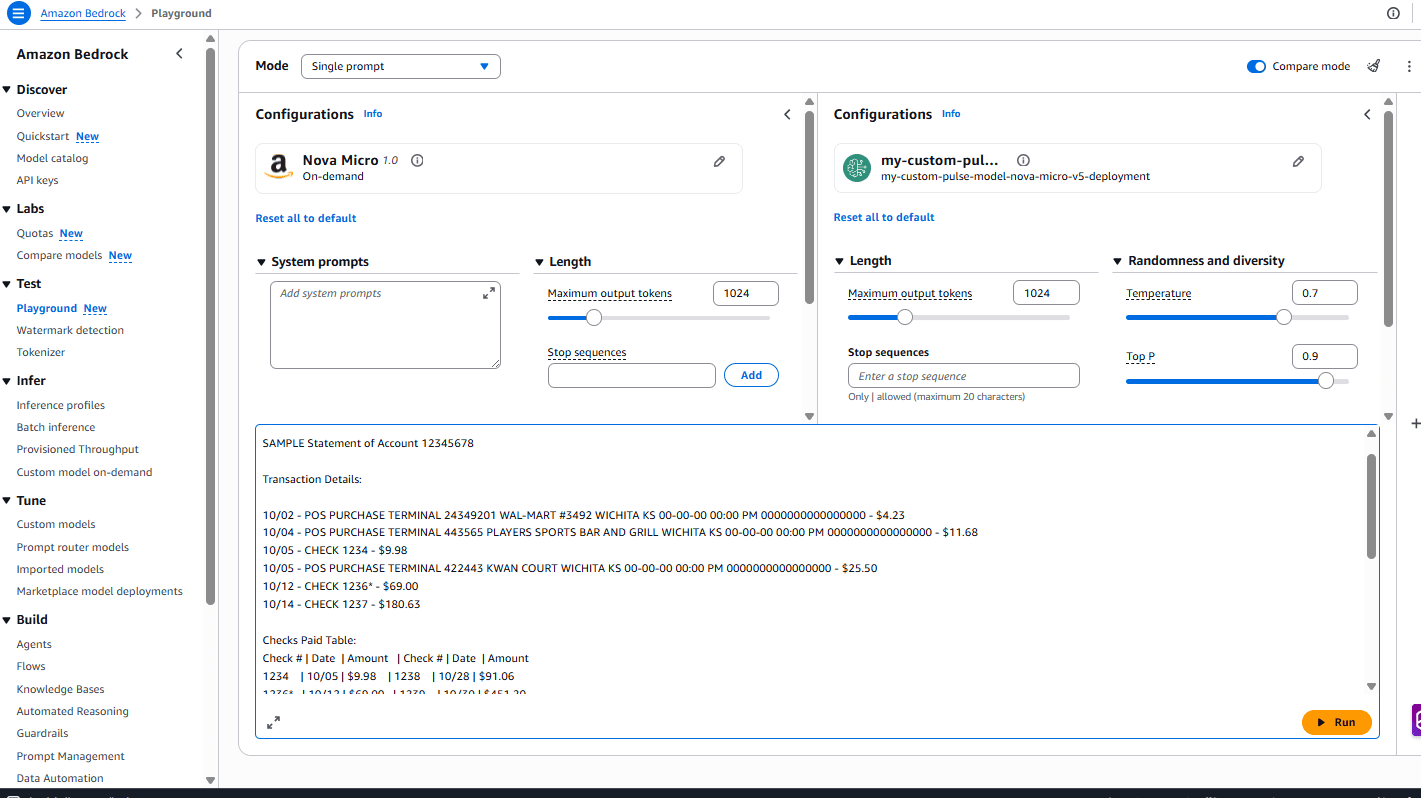Open the Mode dropdown showing Single prompt
The image size is (1421, 798).
tap(401, 66)
